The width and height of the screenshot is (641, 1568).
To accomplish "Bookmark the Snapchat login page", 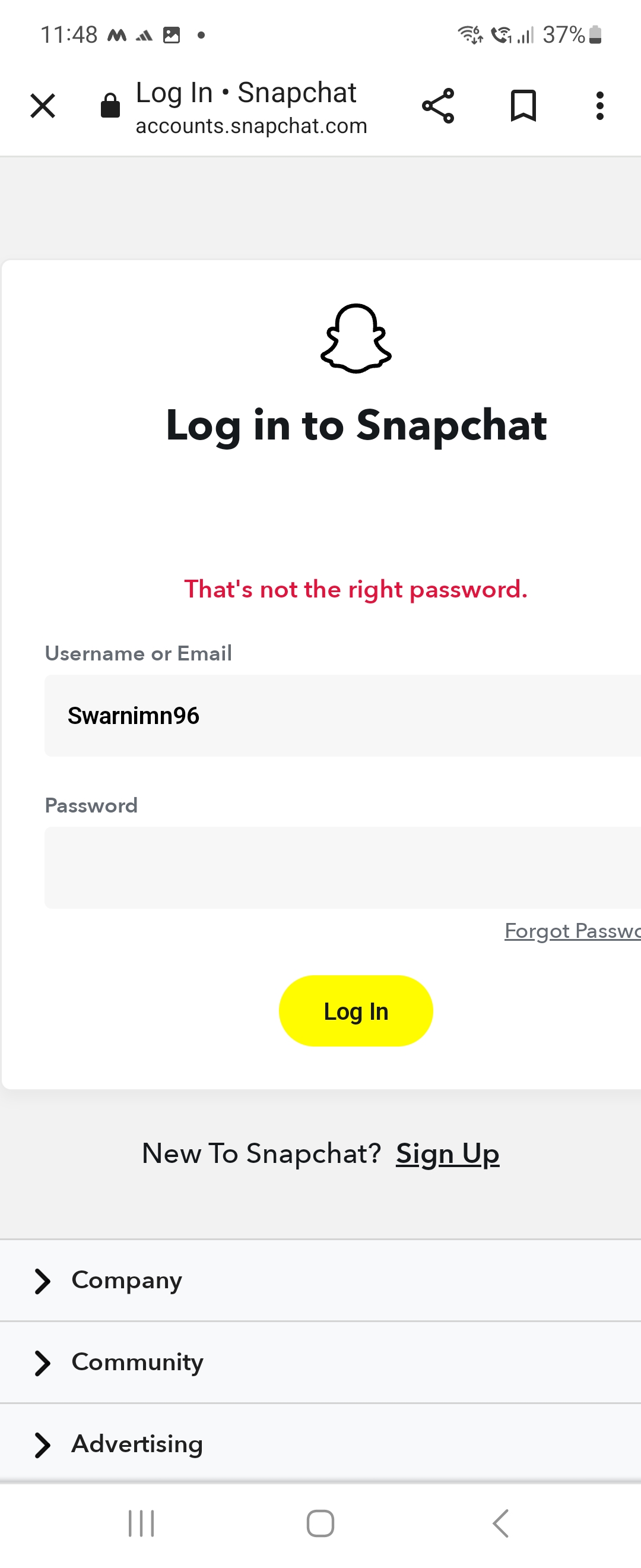I will coord(523,106).
